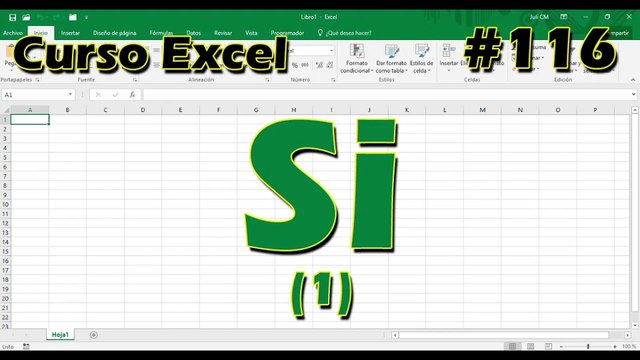The image size is (640, 360).
Task: Switch to the Revisar tab
Action: point(223,33)
